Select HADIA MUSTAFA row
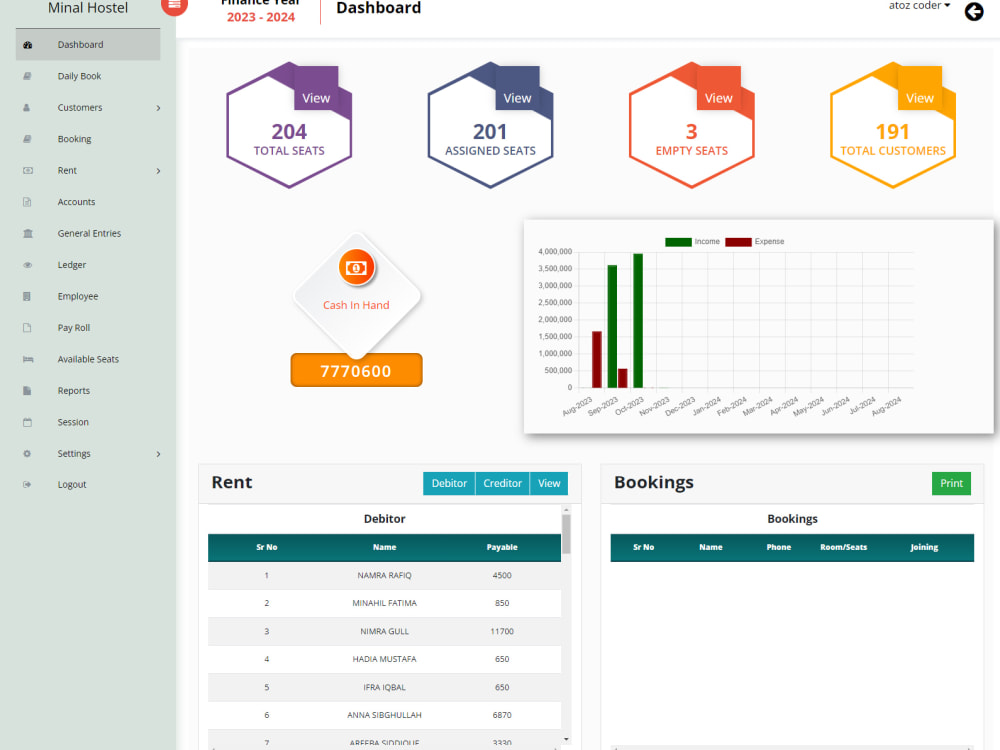The image size is (1000, 750). point(385,659)
